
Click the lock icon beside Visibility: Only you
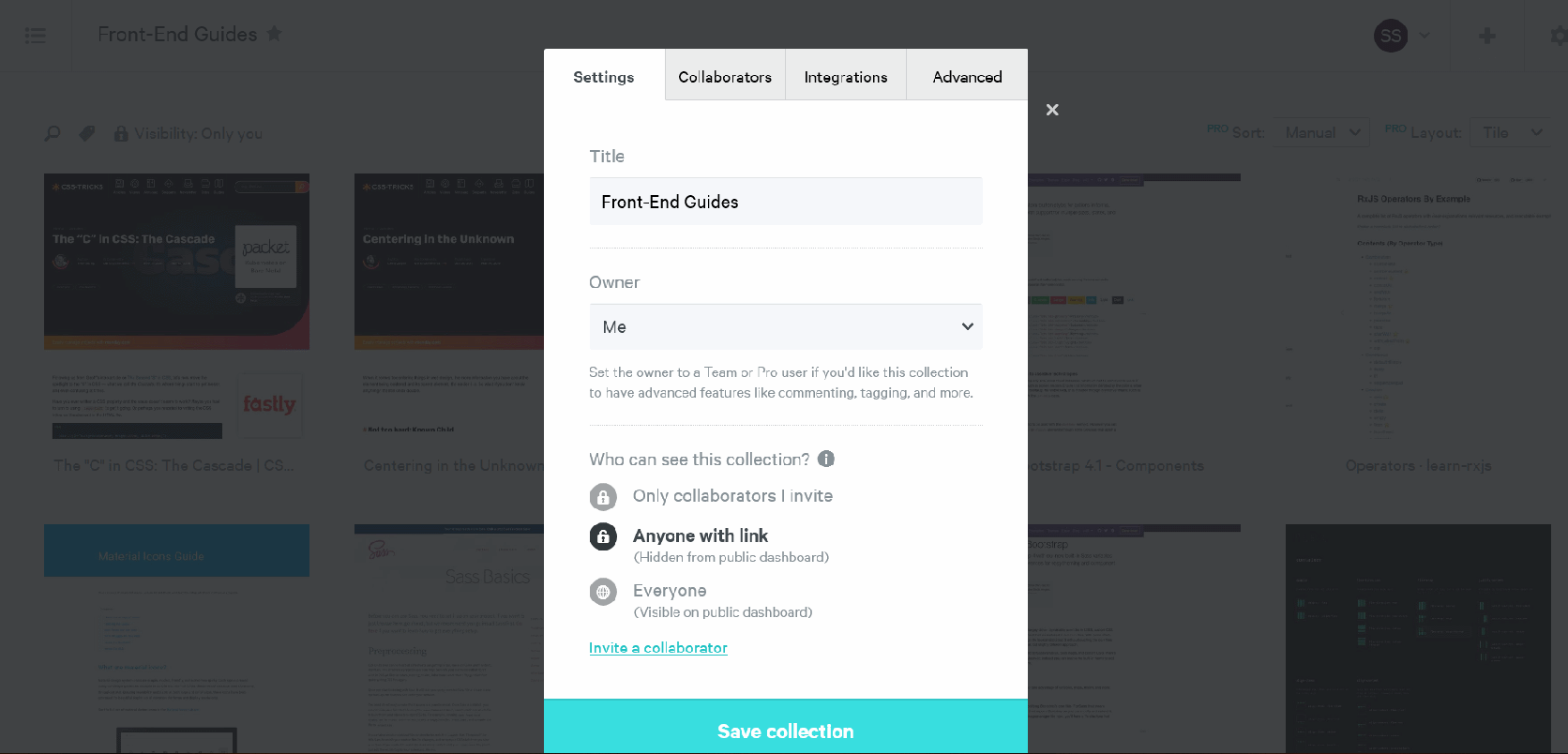coord(120,133)
